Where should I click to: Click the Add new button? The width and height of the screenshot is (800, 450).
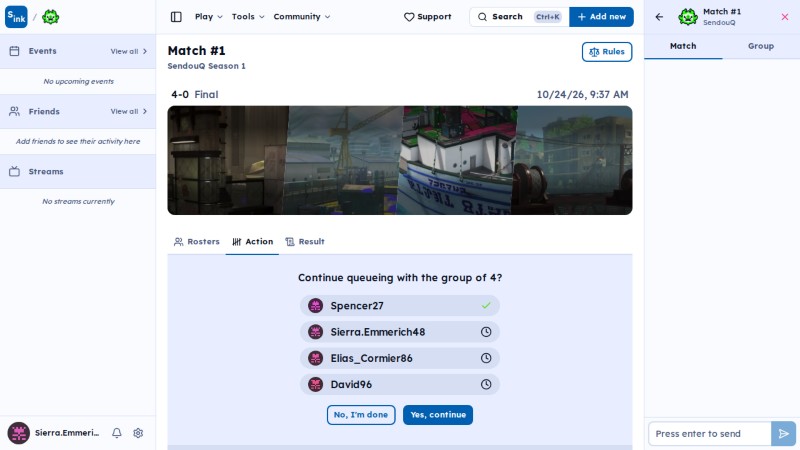click(602, 17)
